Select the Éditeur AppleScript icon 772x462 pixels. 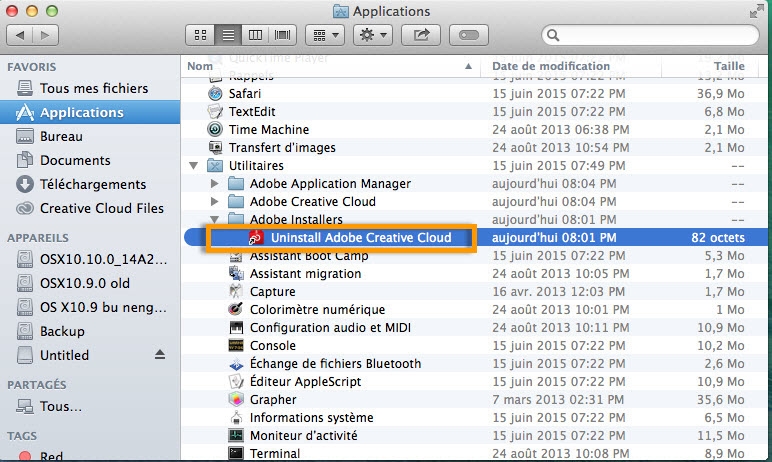pos(236,381)
